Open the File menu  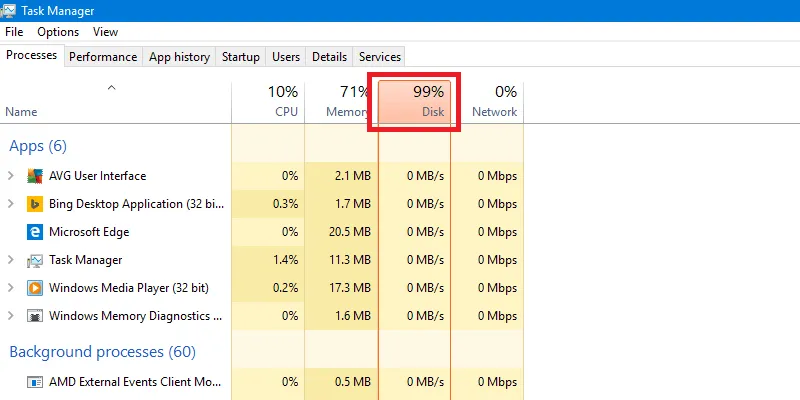tap(14, 32)
